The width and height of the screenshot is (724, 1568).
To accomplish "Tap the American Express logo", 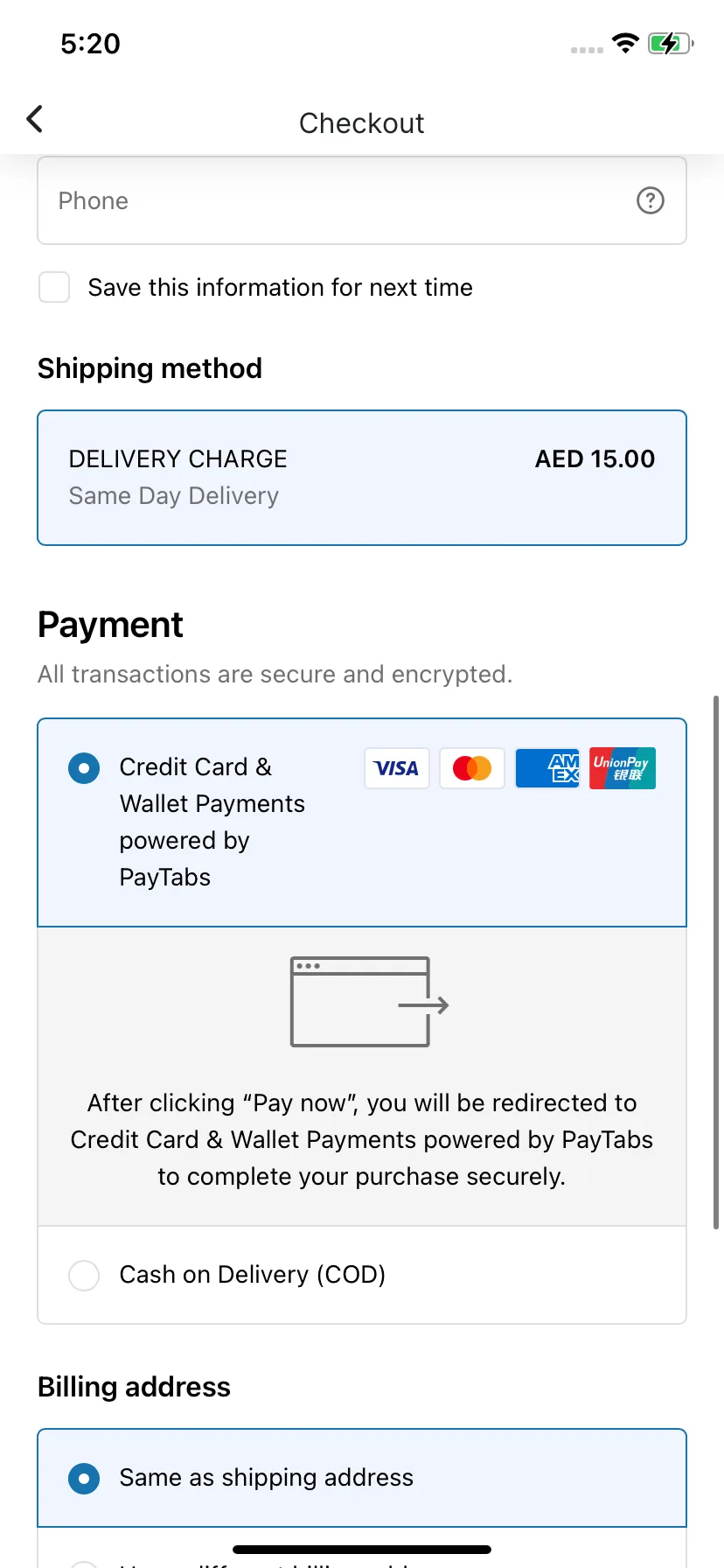I will pyautogui.click(x=547, y=768).
